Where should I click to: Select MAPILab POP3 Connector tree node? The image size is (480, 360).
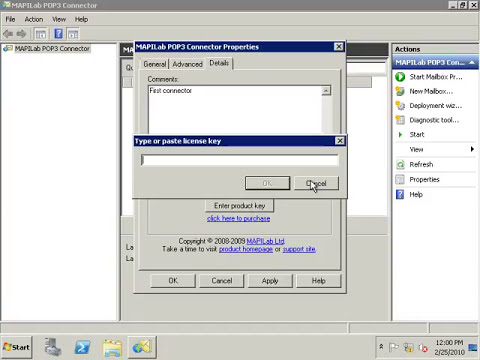(52, 49)
